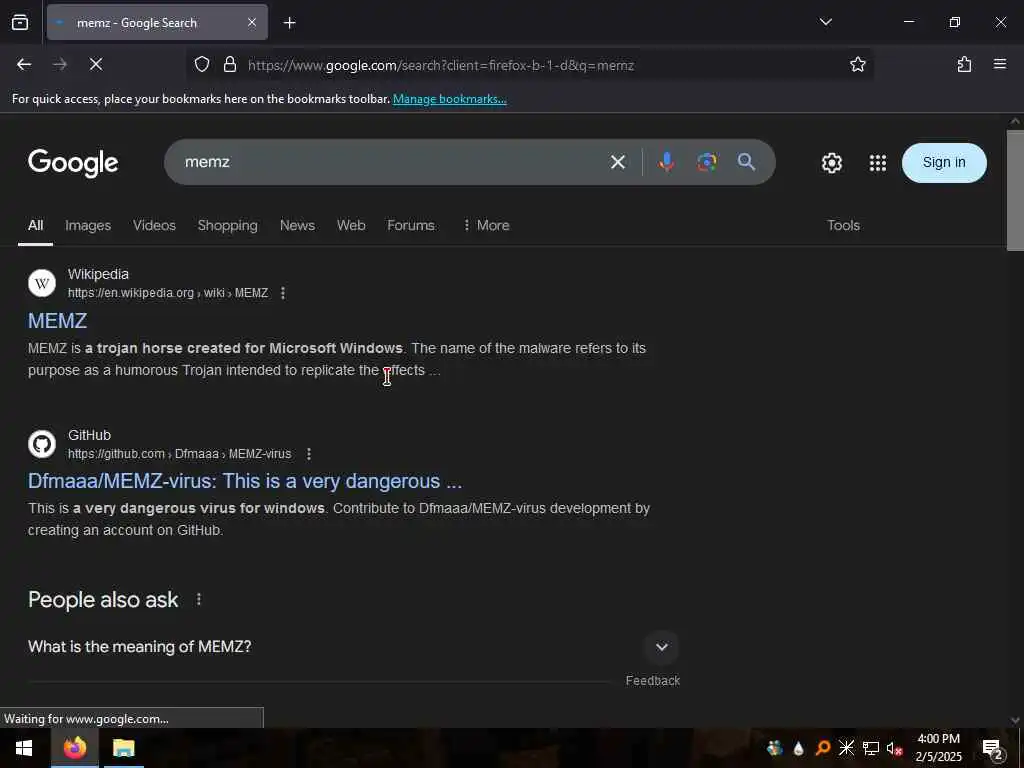
Task: Click the Wikipedia en.wikipedia.org breadcrumb URL
Action: pos(168,293)
